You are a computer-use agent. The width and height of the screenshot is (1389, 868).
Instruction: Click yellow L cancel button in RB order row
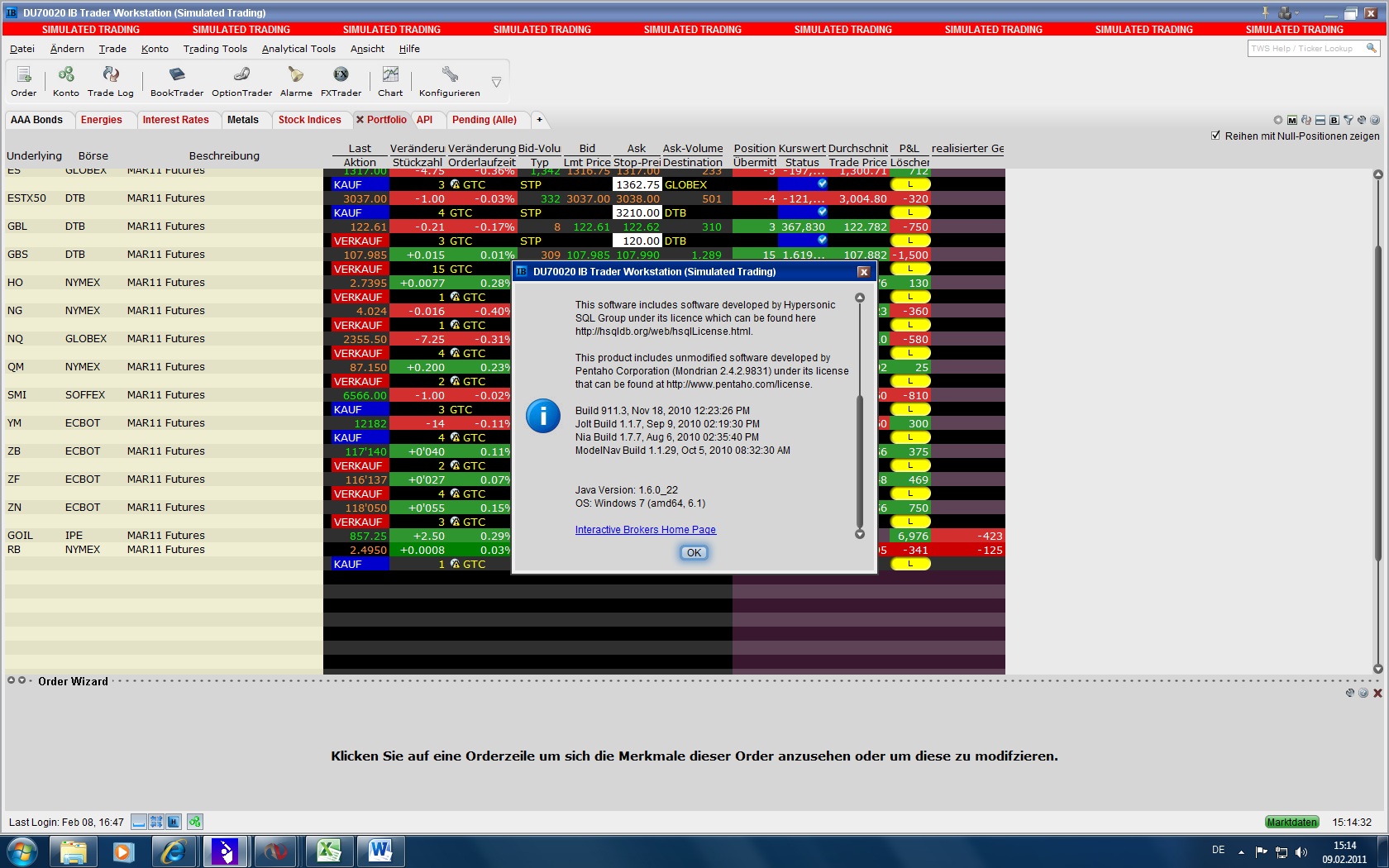click(x=910, y=564)
